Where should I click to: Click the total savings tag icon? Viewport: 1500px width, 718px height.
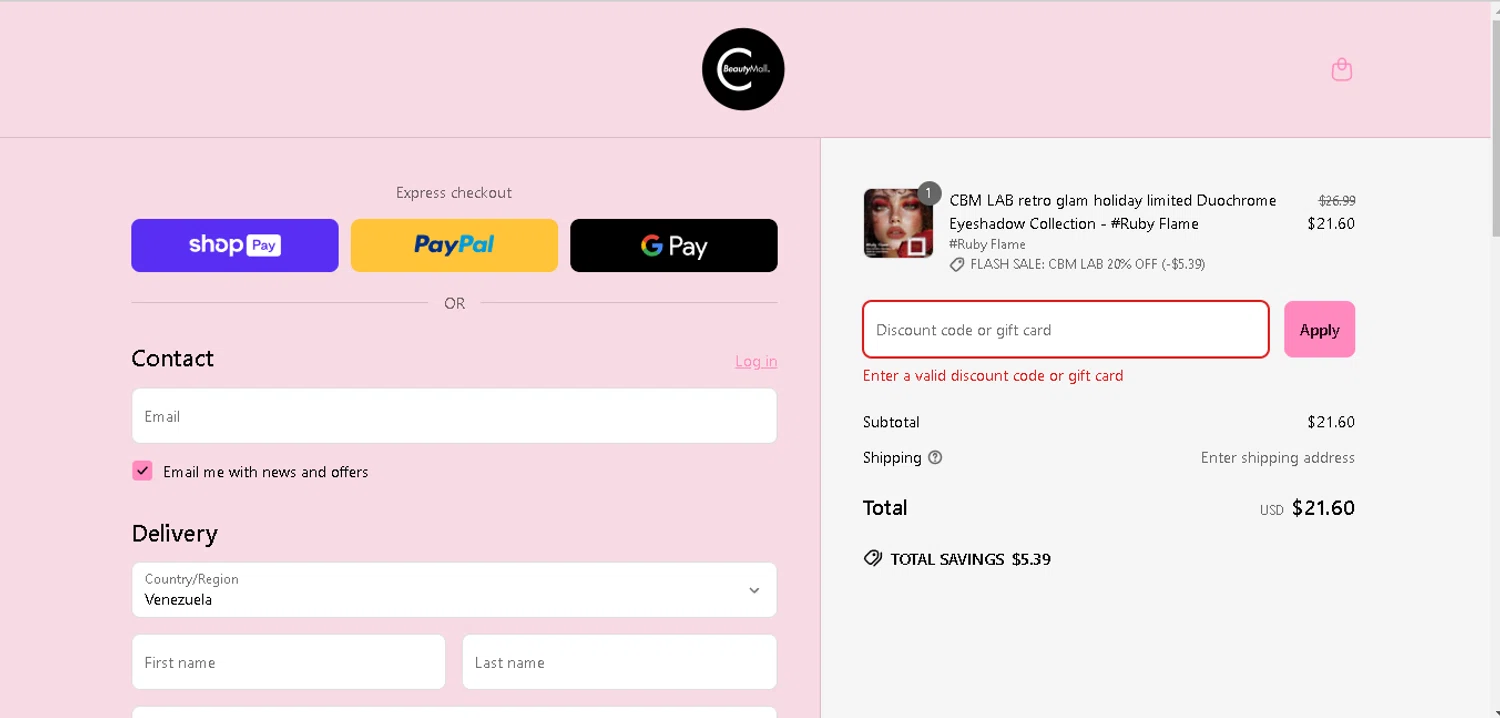[873, 558]
